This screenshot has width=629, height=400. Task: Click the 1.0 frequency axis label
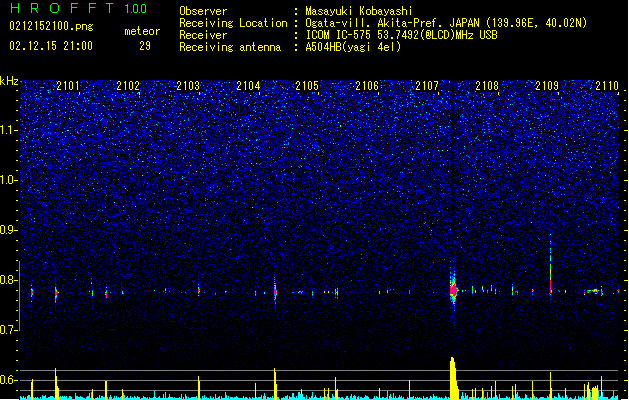point(8,180)
